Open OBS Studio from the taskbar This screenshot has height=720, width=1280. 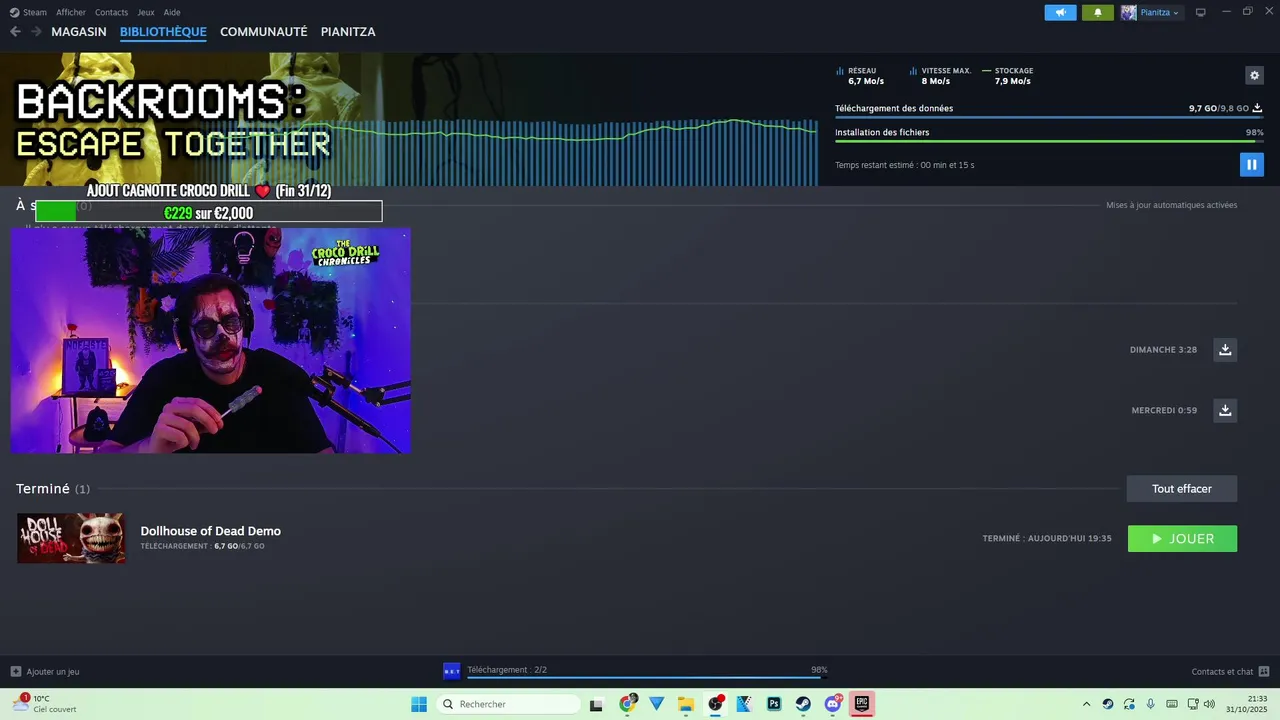[715, 704]
